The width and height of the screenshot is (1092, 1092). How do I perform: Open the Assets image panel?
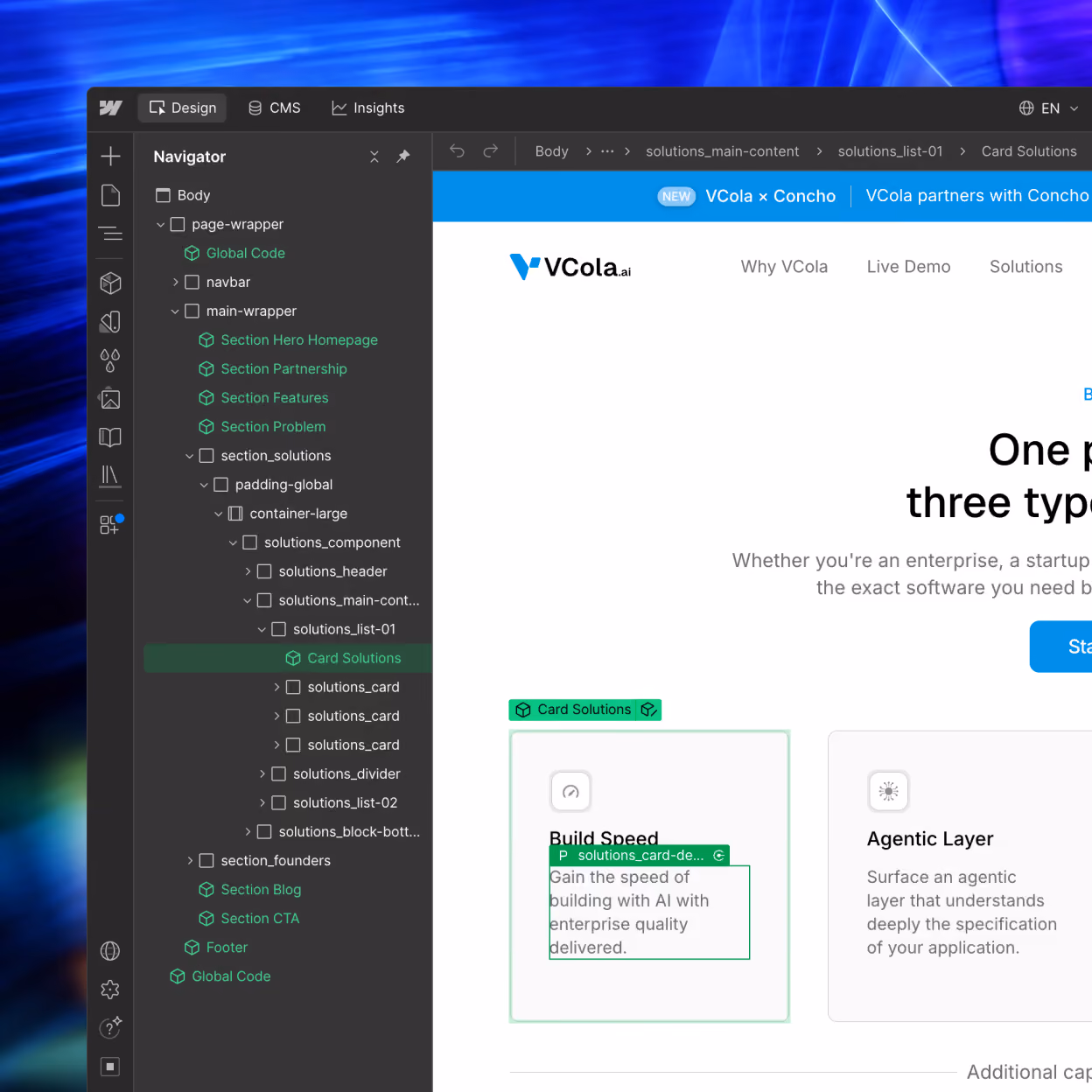point(110,398)
